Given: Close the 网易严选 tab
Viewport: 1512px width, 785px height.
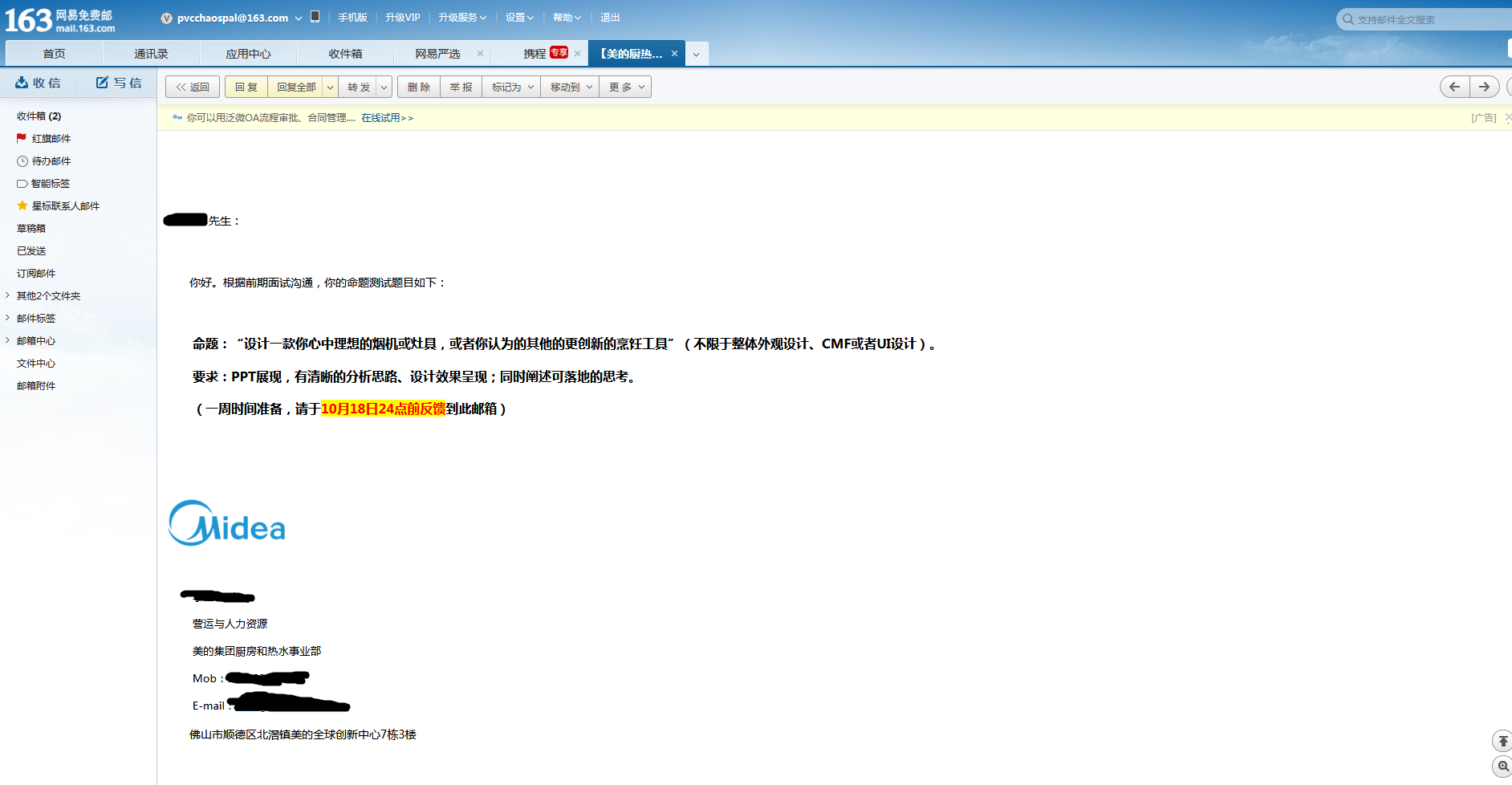Looking at the screenshot, I should pyautogui.click(x=480, y=54).
